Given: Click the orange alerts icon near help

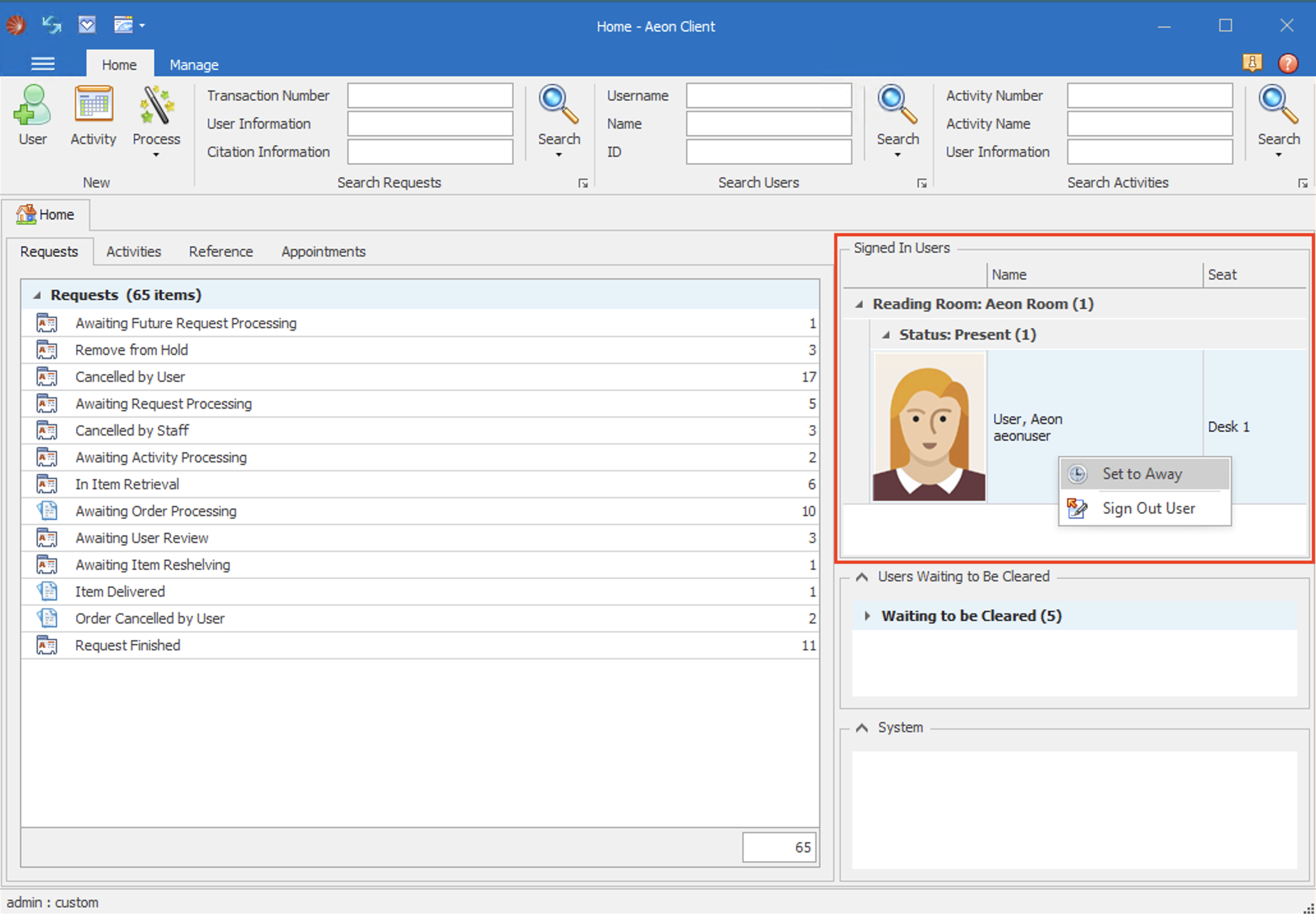Looking at the screenshot, I should (x=1251, y=63).
